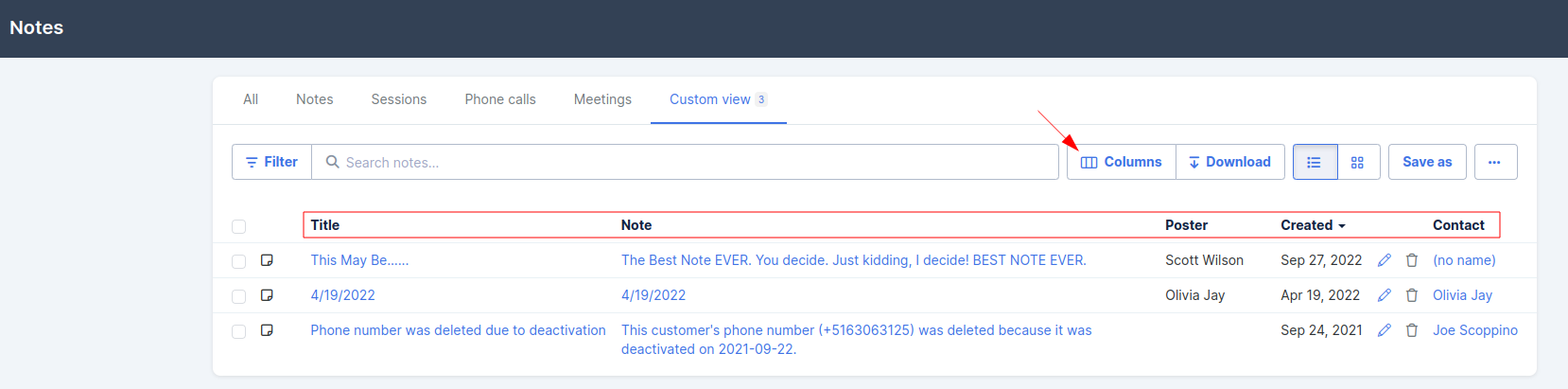Open the three-dots more options menu
This screenshot has width=1568, height=389.
pos(1495,162)
